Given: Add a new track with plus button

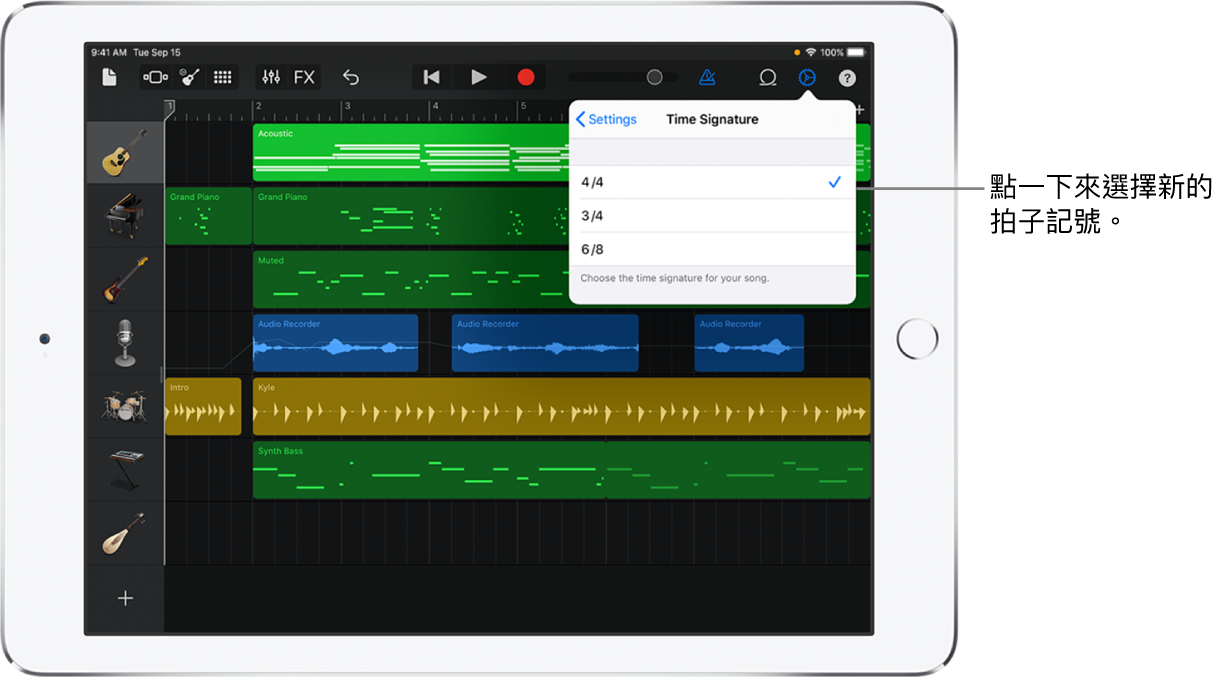Looking at the screenshot, I should [125, 598].
